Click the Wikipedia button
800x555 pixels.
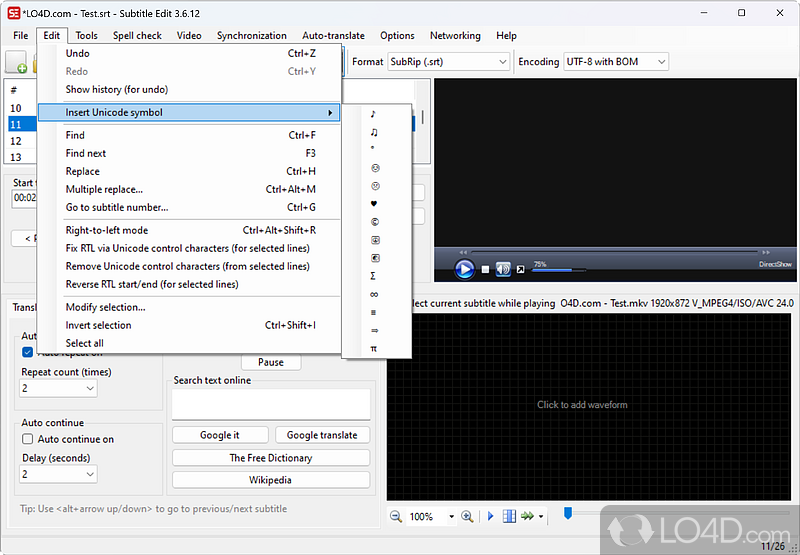point(270,480)
